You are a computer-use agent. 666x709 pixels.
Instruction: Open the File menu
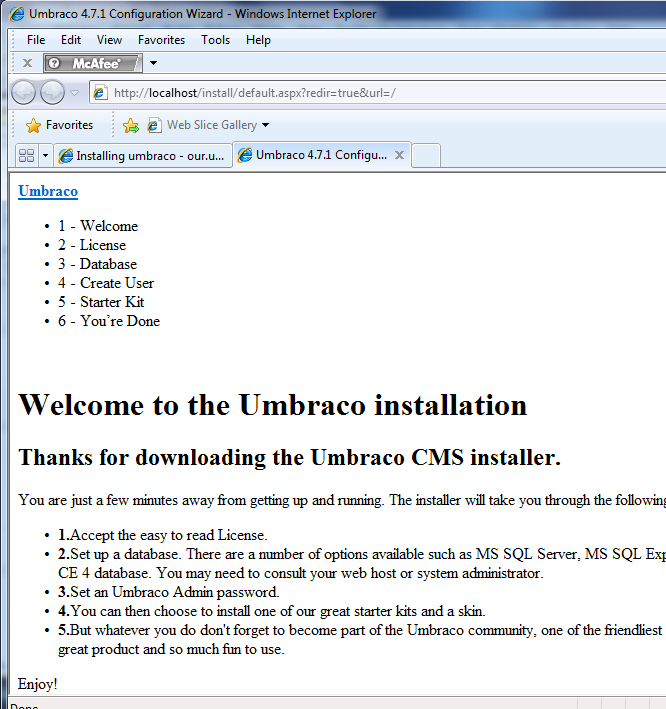coord(36,40)
